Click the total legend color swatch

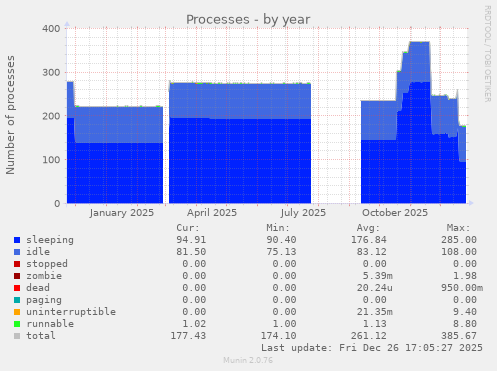pos(17,336)
